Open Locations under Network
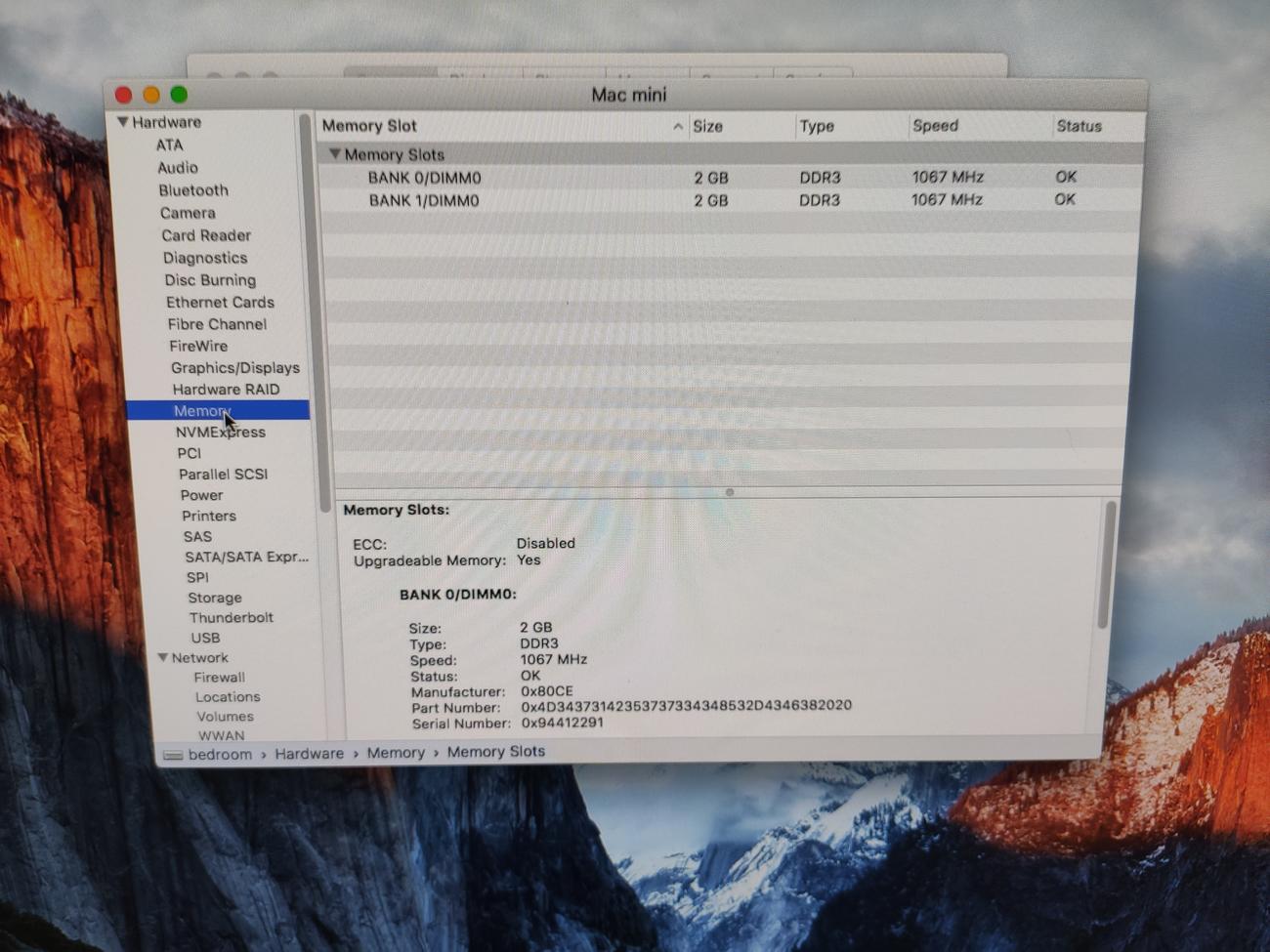This screenshot has height=952, width=1270. click(228, 697)
